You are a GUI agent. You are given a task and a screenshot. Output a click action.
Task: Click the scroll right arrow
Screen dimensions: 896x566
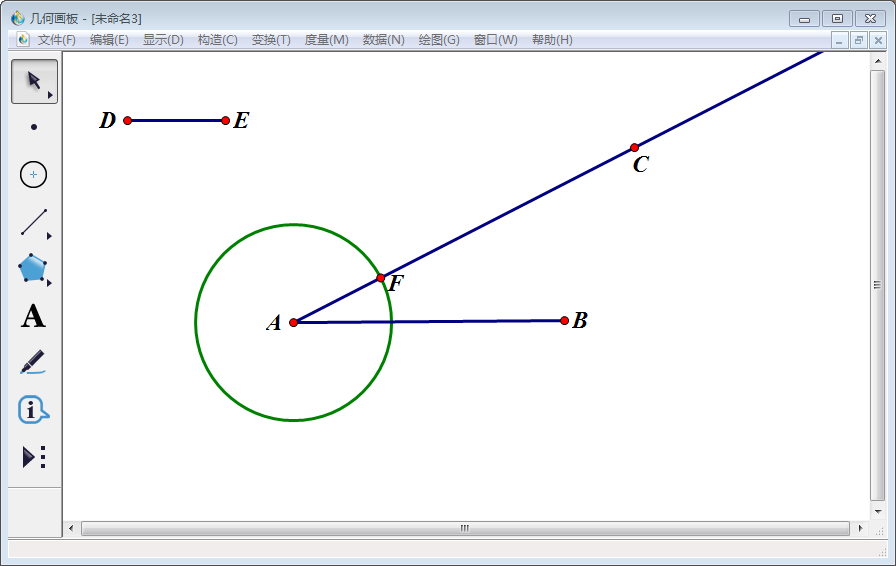click(860, 528)
